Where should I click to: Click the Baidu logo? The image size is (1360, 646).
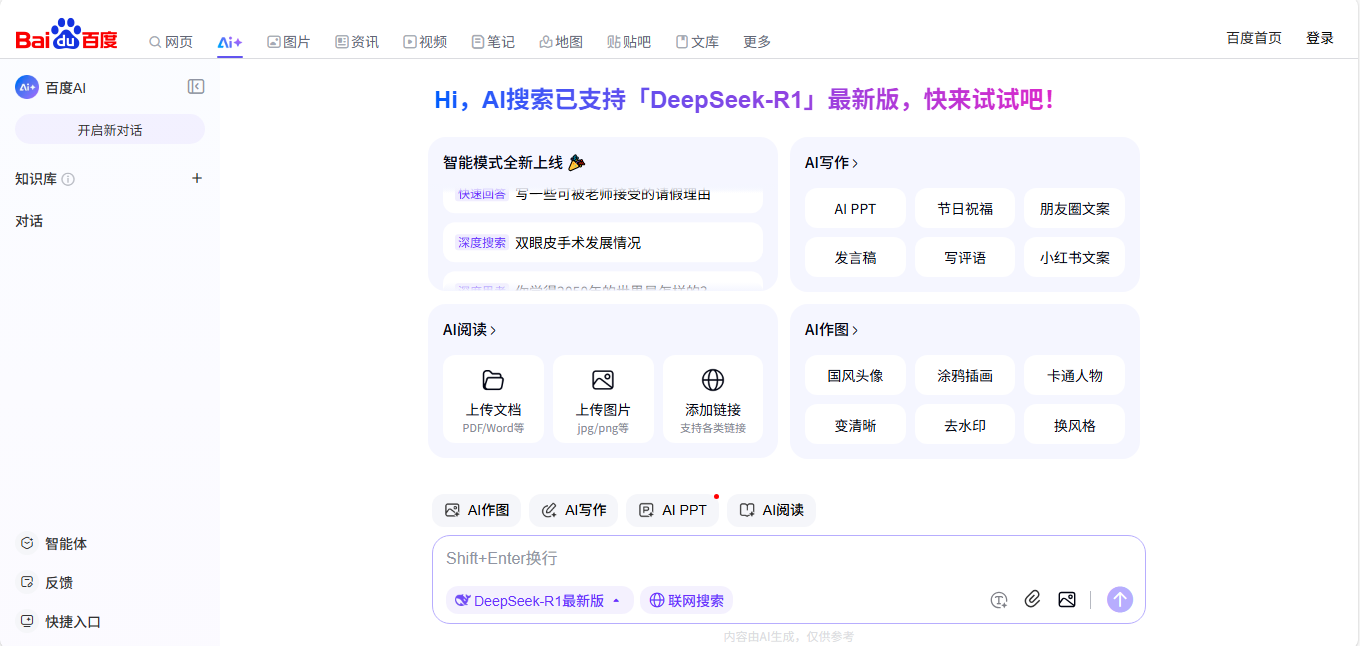(66, 36)
